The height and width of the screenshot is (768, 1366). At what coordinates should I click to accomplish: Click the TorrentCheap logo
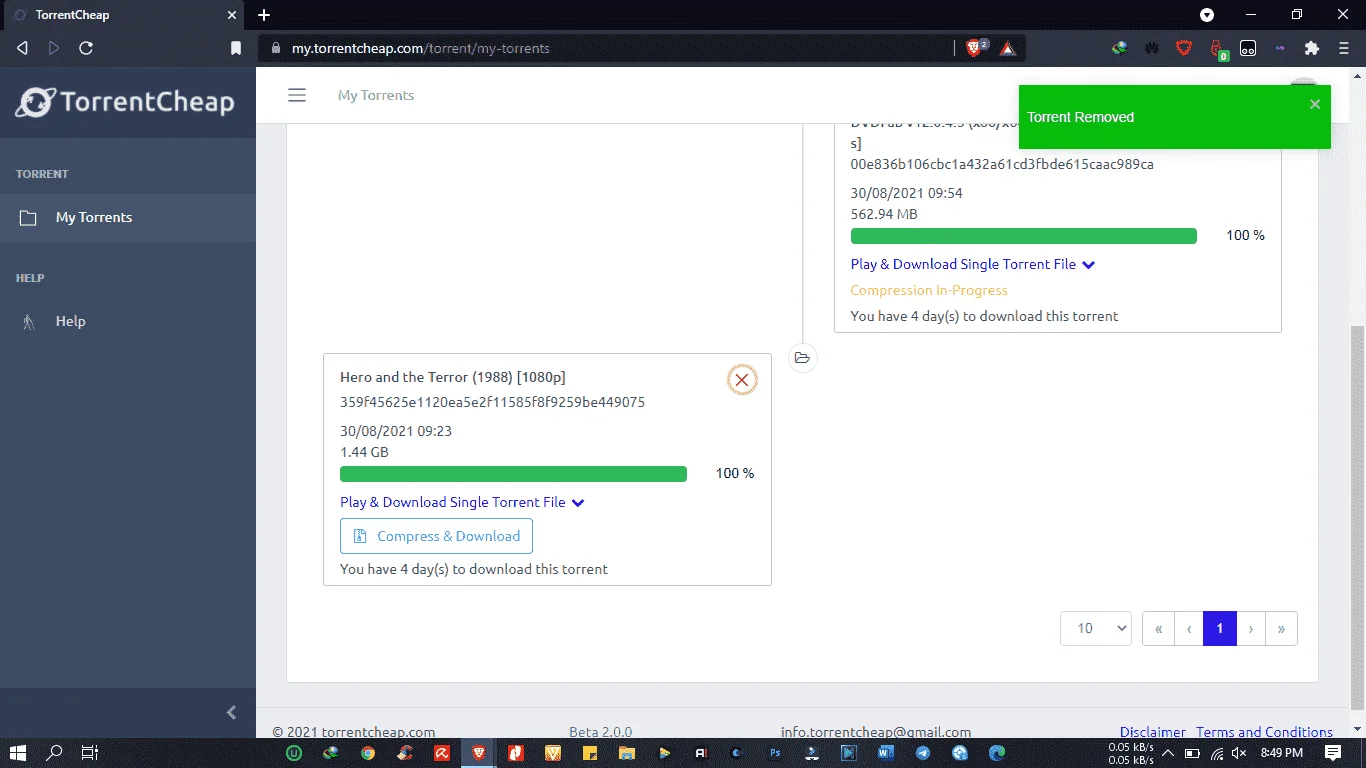pyautogui.click(x=125, y=102)
